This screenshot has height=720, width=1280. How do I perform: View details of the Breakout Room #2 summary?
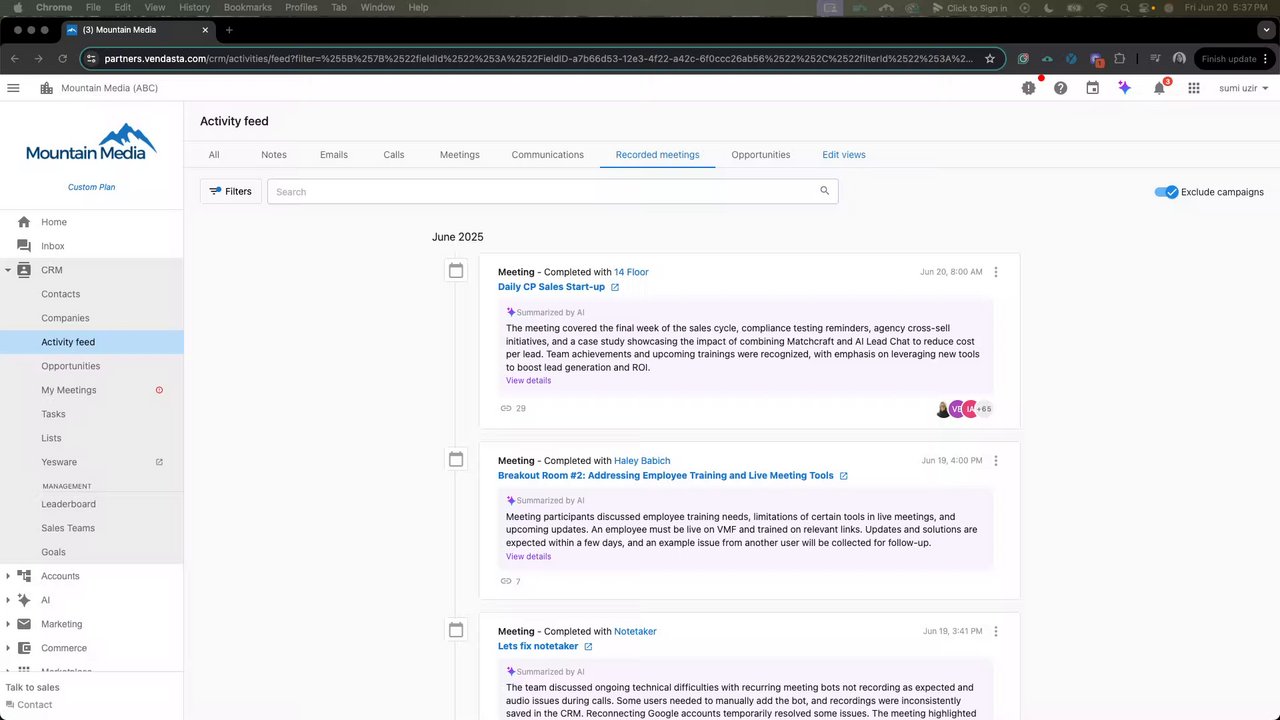(528, 557)
